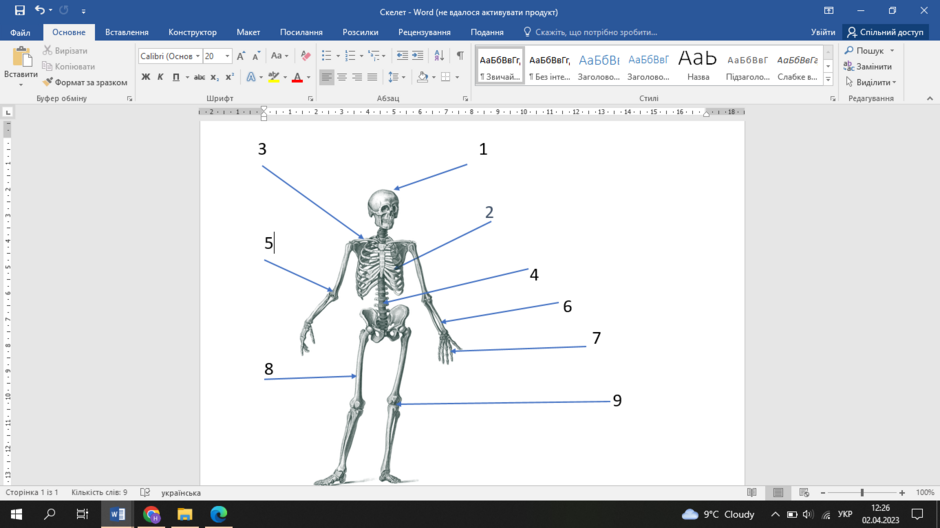Open File Explorer from the taskbar
The width and height of the screenshot is (940, 528).
[185, 514]
